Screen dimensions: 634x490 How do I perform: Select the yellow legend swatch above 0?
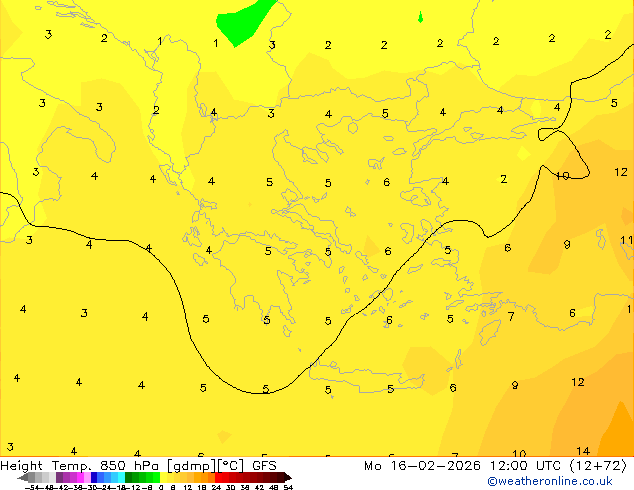(x=163, y=478)
